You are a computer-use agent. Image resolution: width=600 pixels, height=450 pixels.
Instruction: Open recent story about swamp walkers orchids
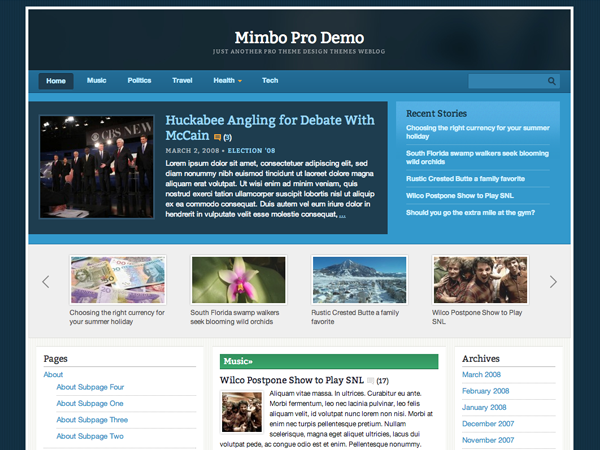[x=477, y=157]
